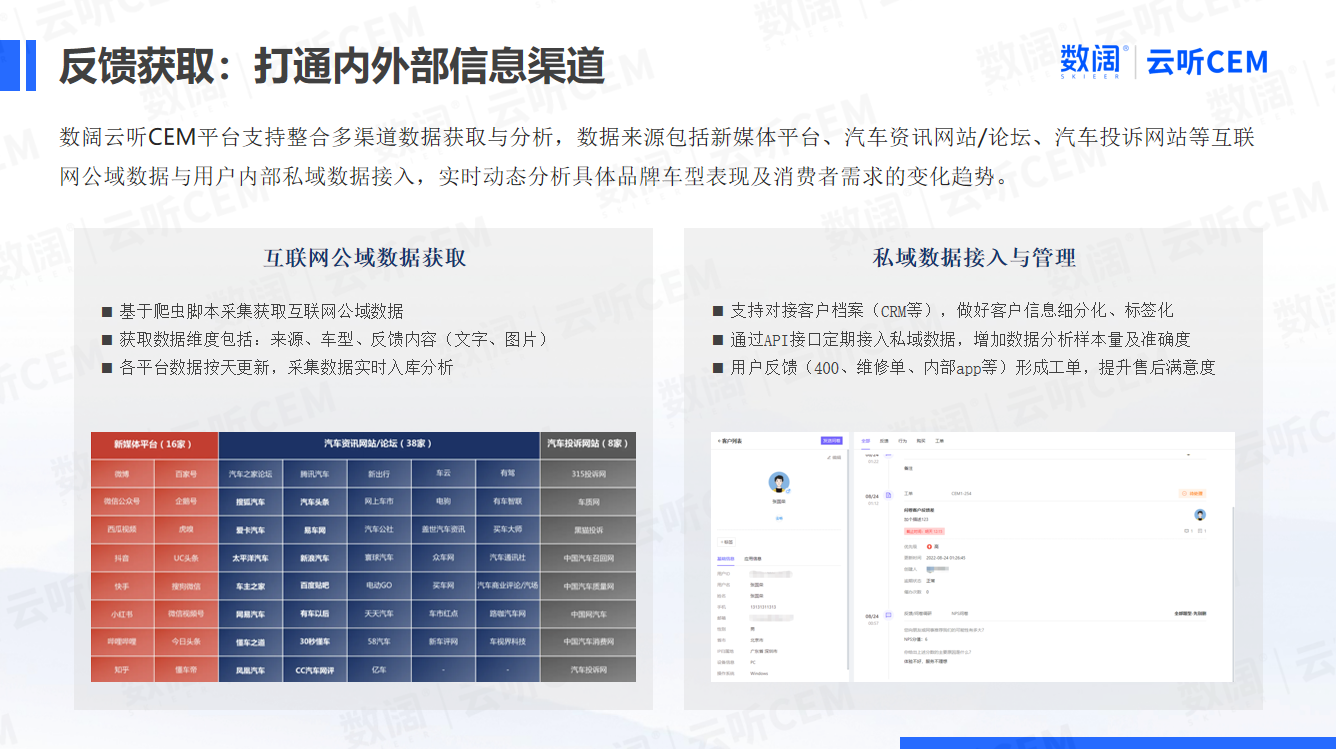Click the 盖世汽车资讯 cell

click(x=443, y=529)
